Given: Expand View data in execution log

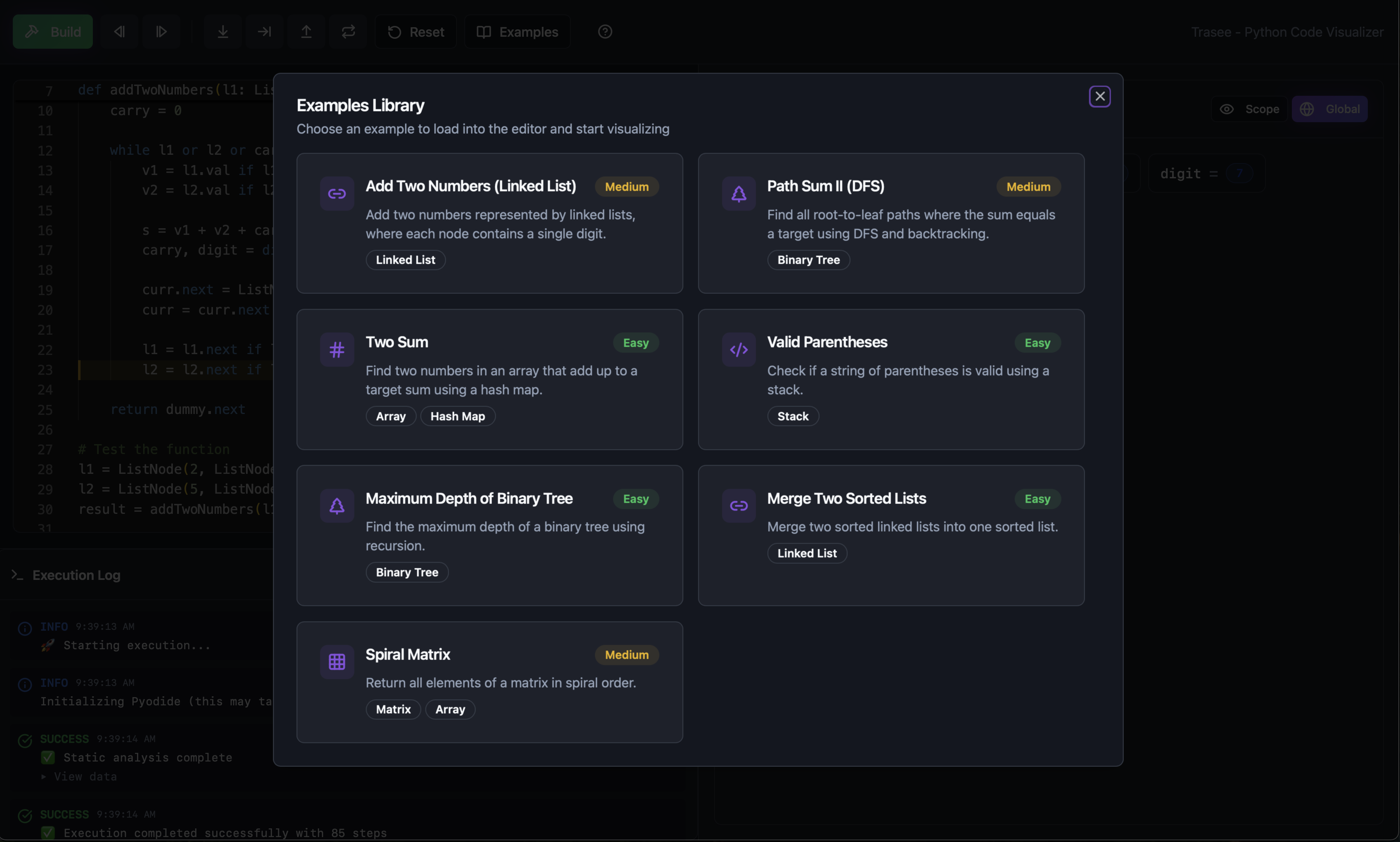Looking at the screenshot, I should (79, 776).
